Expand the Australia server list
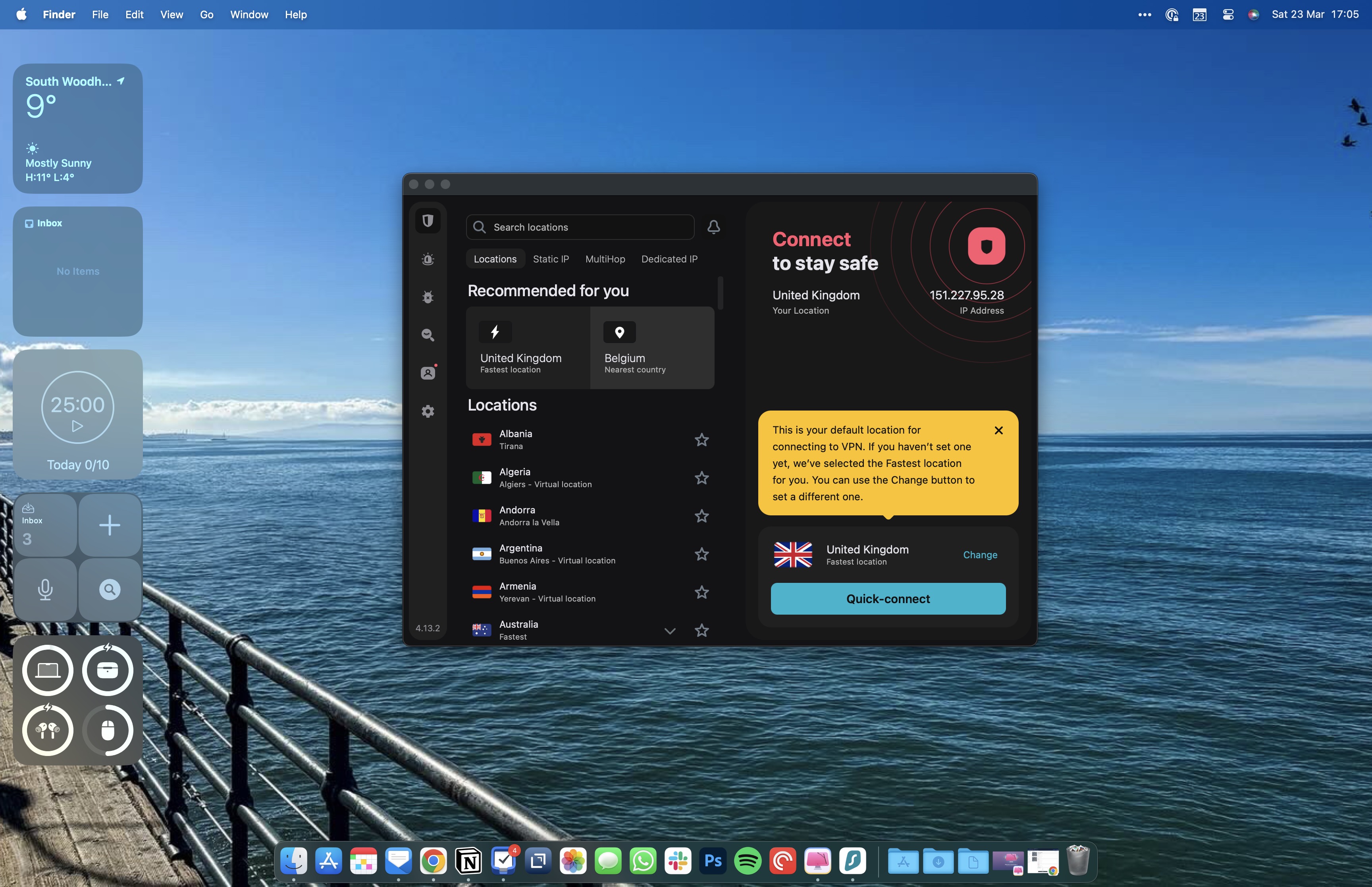The height and width of the screenshot is (887, 1372). (x=669, y=631)
